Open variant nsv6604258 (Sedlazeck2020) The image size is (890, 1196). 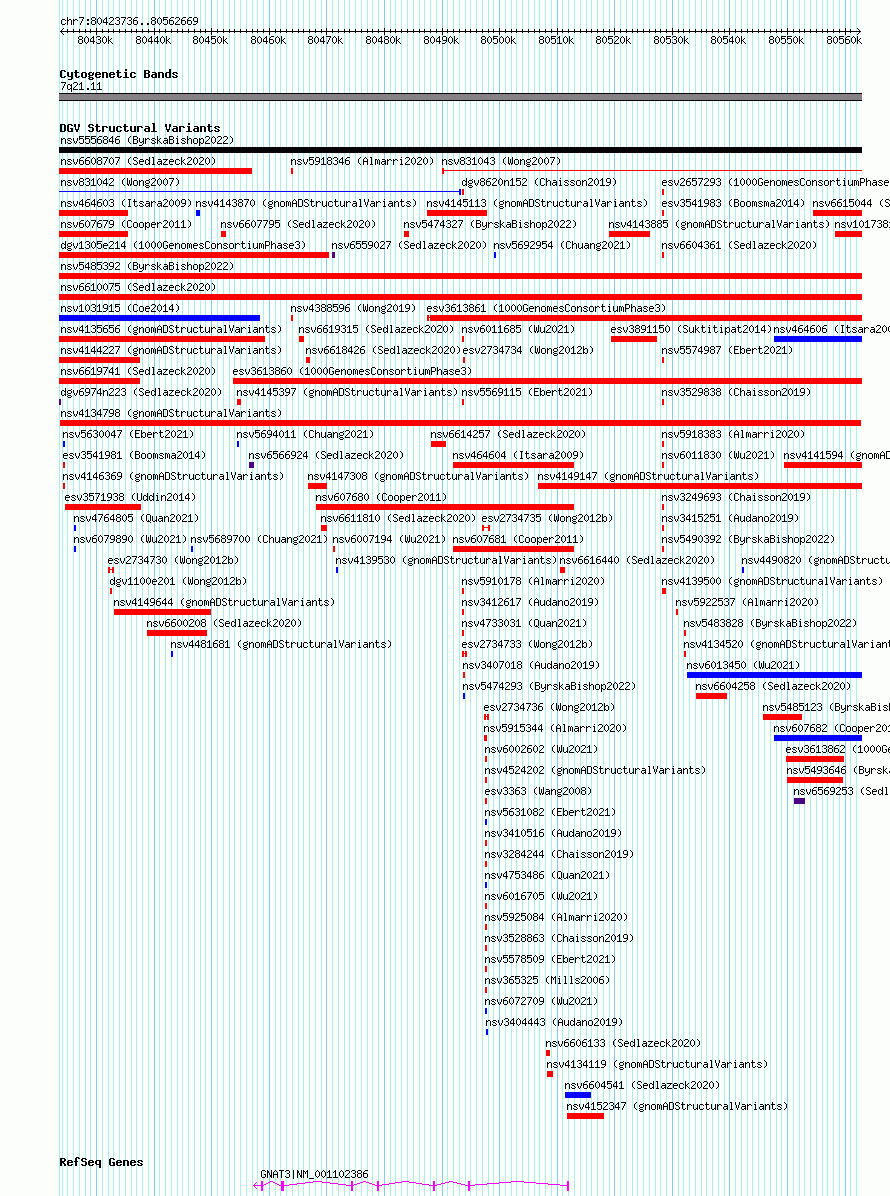[x=773, y=686]
